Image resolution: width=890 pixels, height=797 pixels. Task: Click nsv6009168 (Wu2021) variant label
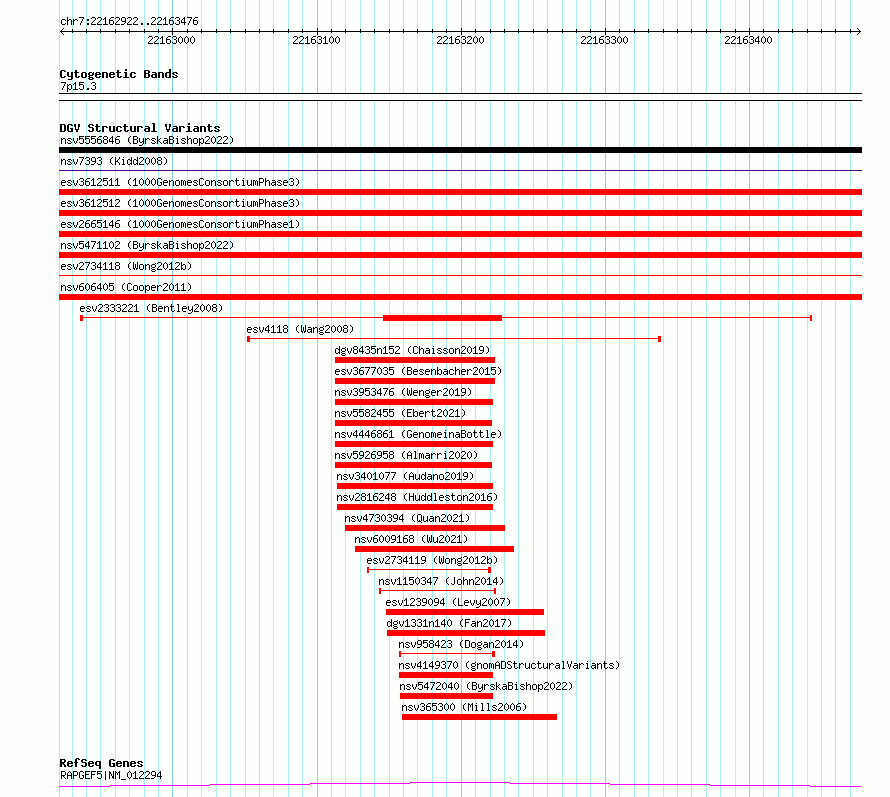411,539
